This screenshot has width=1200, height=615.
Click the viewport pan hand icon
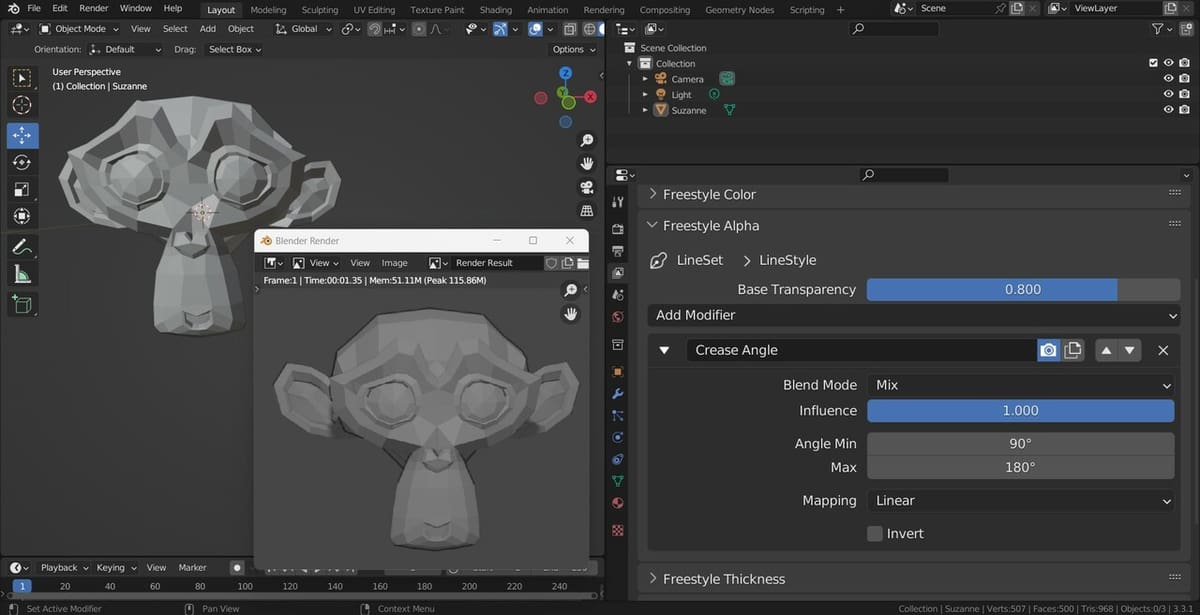point(587,164)
